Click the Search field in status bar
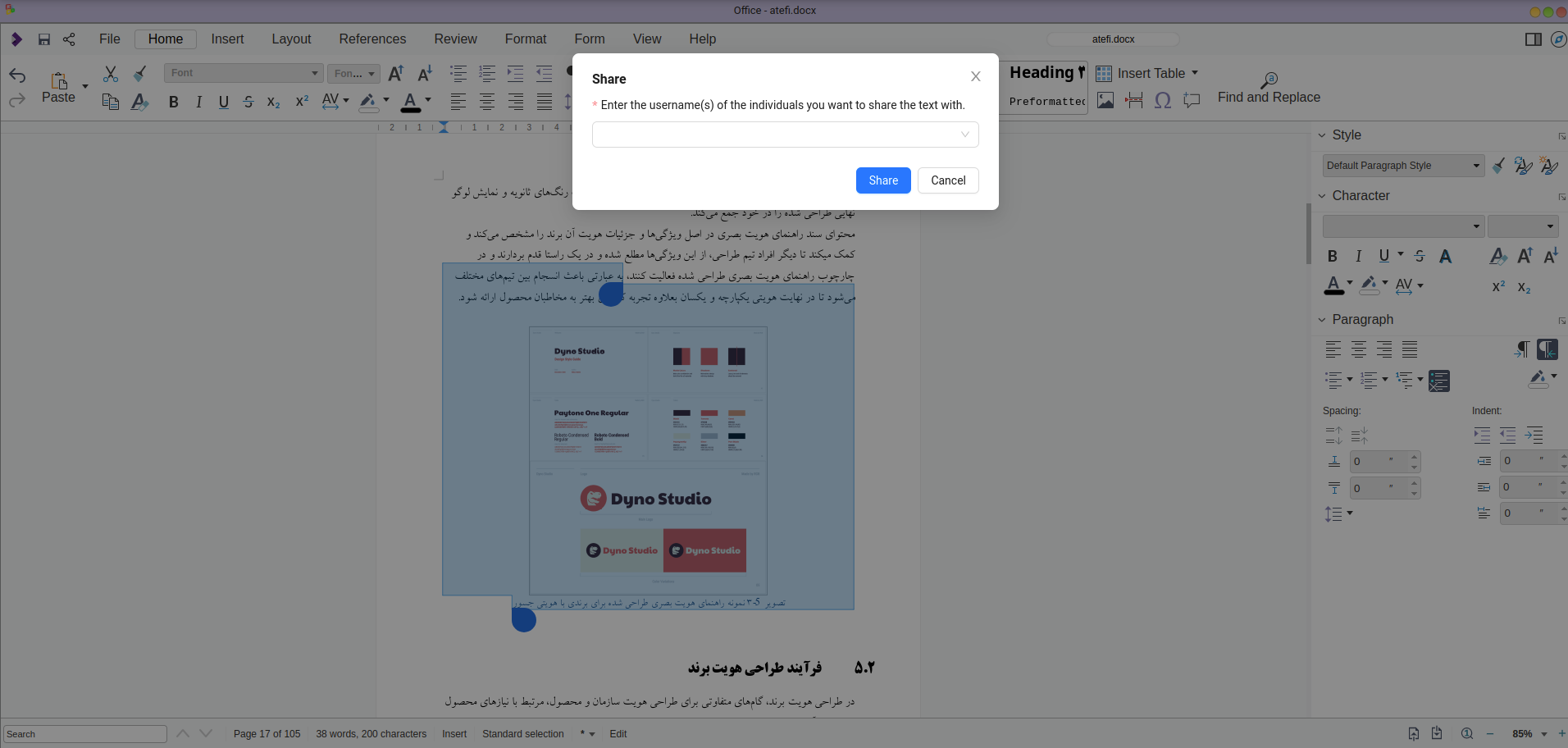The width and height of the screenshot is (1568, 748). tap(85, 734)
